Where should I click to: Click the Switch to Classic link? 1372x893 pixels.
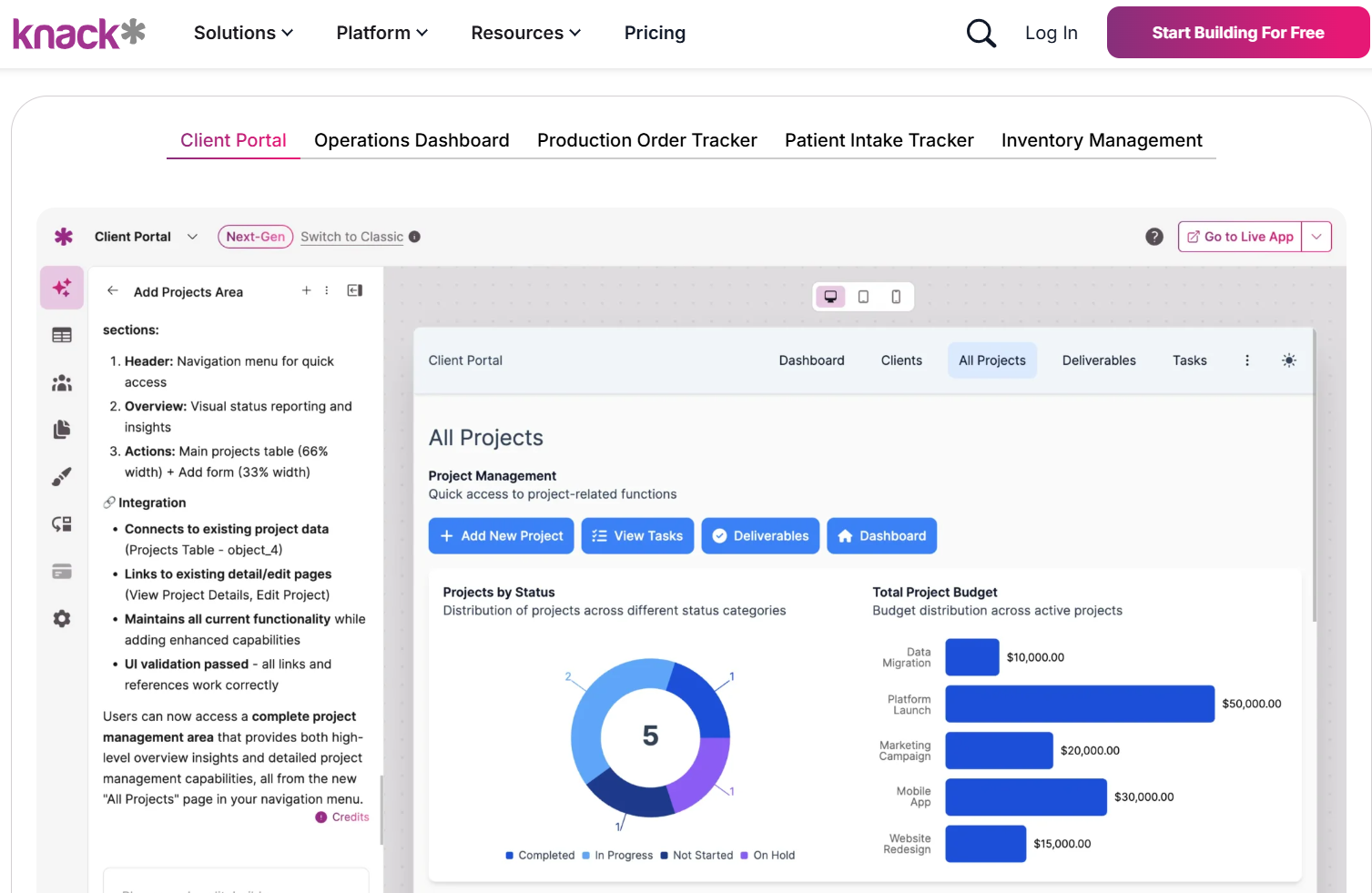pos(351,237)
